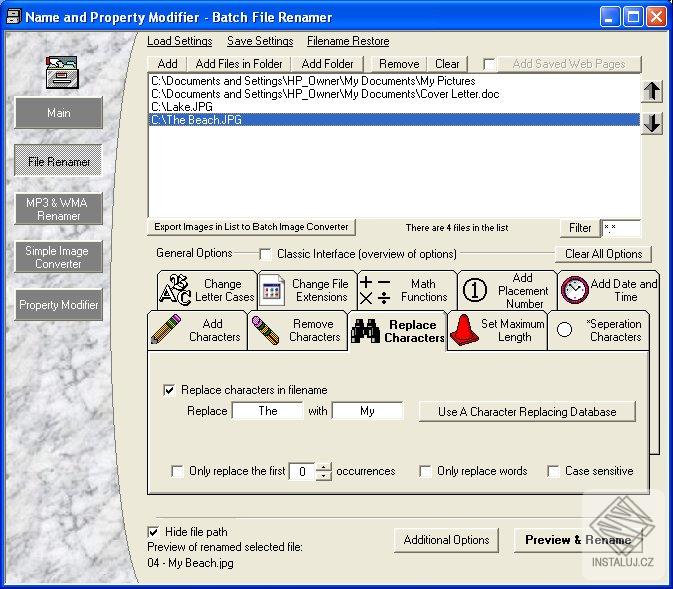Click the red cone Set Maximum Length icon
This screenshot has height=589, width=673.
click(x=462, y=330)
